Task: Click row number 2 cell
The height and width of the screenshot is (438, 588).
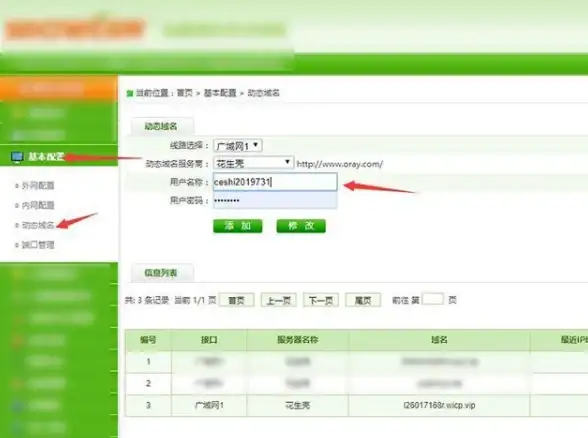Action: [x=148, y=383]
